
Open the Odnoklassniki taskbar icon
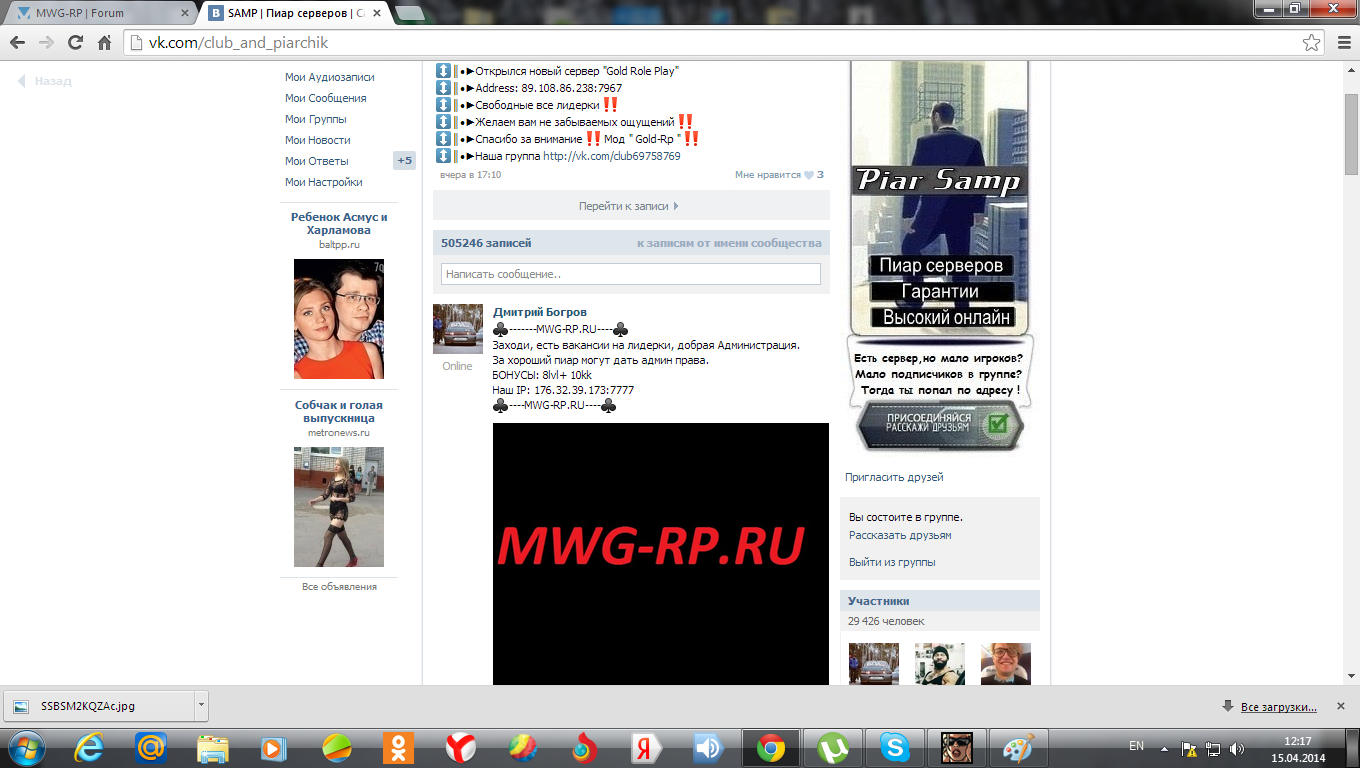(x=399, y=748)
